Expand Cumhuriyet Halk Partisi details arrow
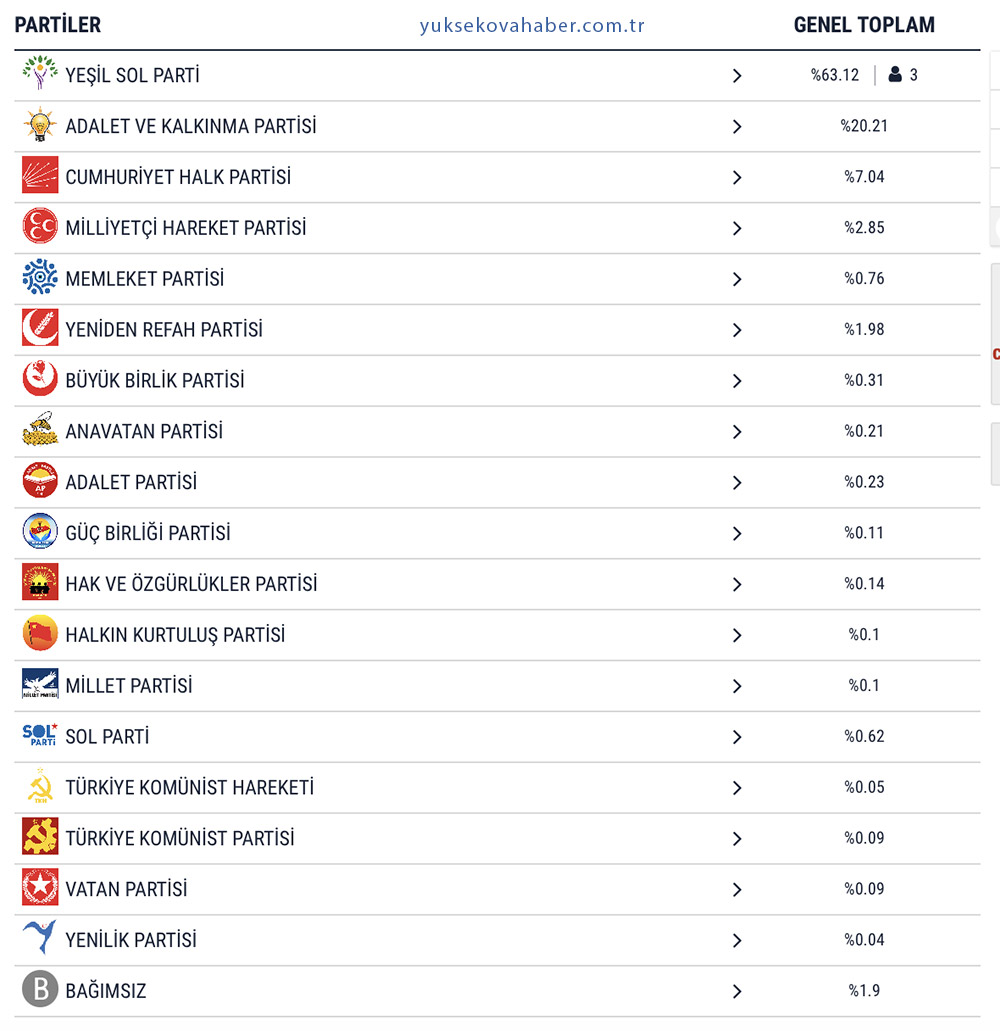Image resolution: width=1000 pixels, height=1031 pixels. (737, 178)
